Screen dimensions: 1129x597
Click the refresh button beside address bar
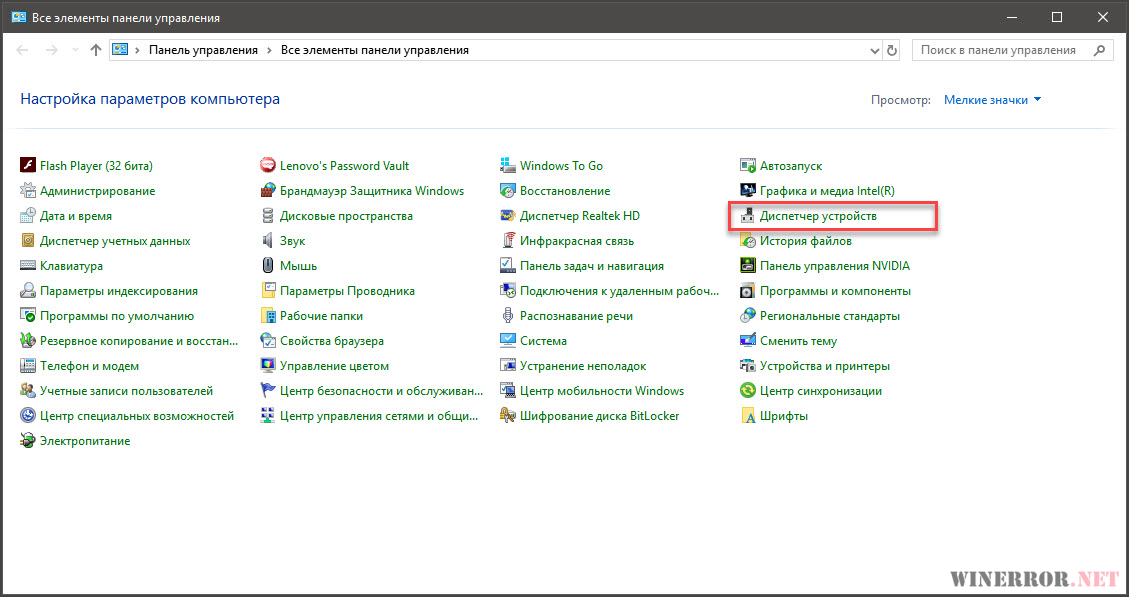893,50
